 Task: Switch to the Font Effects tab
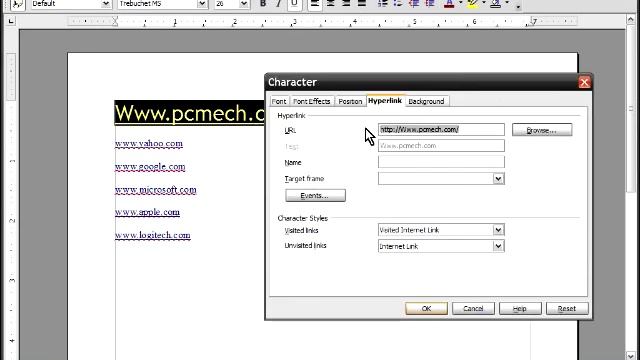click(311, 101)
